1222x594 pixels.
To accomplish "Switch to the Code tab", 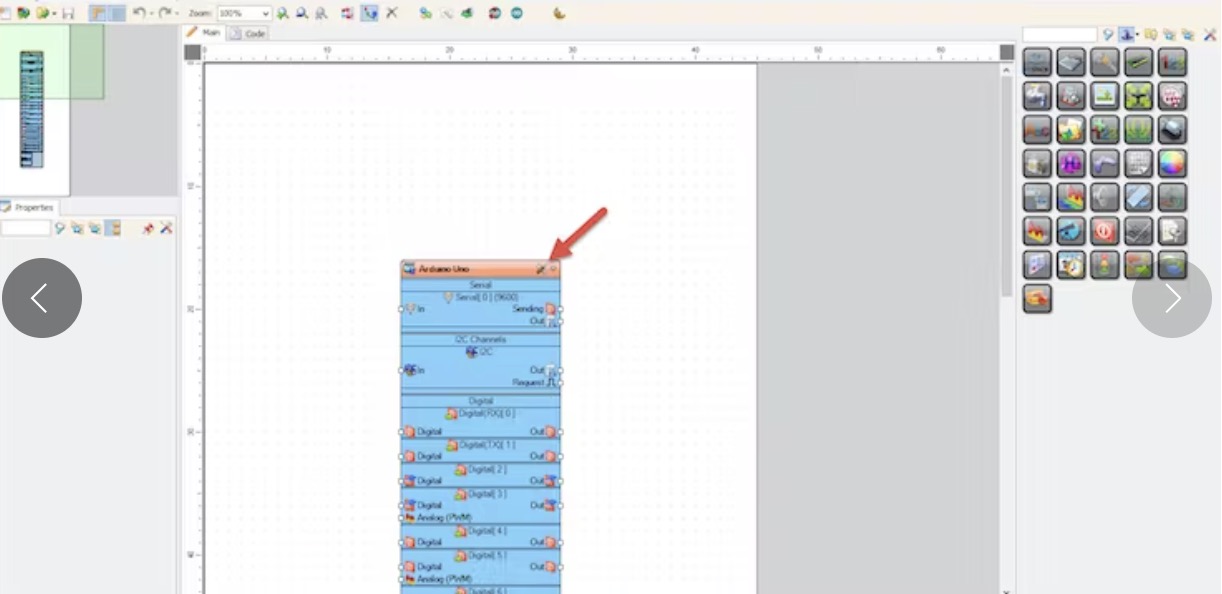I will tap(249, 33).
